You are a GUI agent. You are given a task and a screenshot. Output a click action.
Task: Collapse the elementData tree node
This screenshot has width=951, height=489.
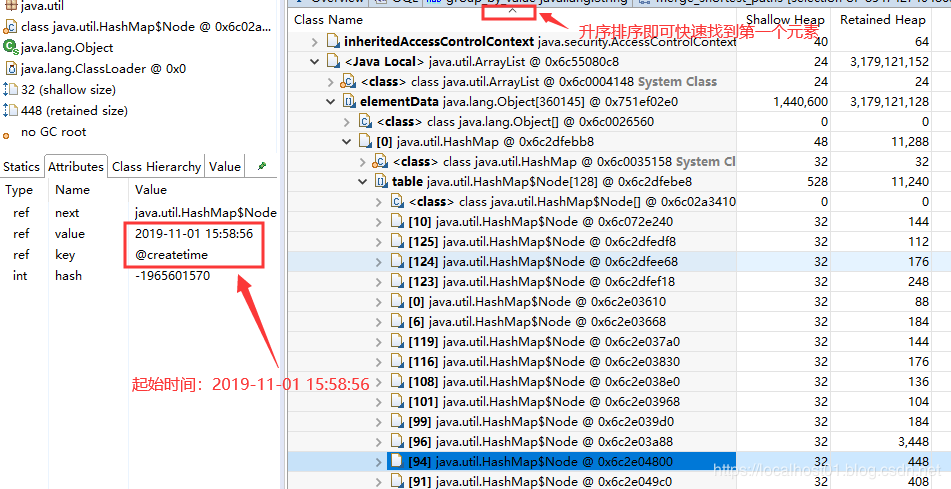[x=331, y=101]
